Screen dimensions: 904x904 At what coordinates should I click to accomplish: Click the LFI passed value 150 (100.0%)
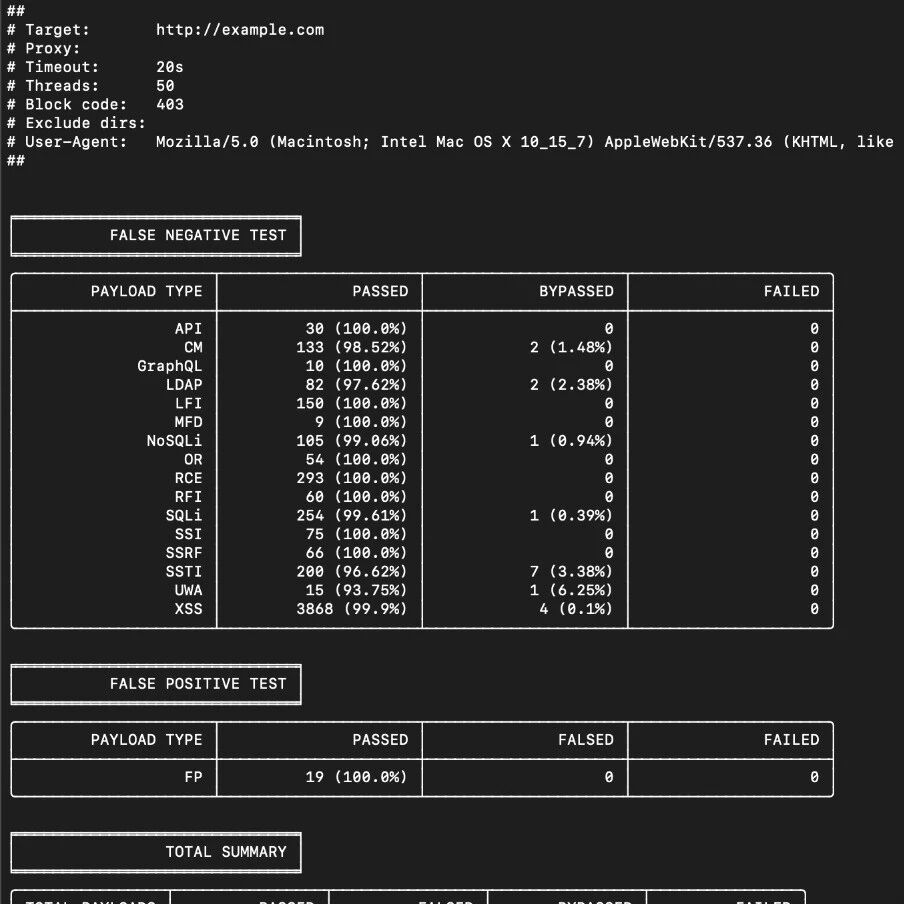click(352, 403)
